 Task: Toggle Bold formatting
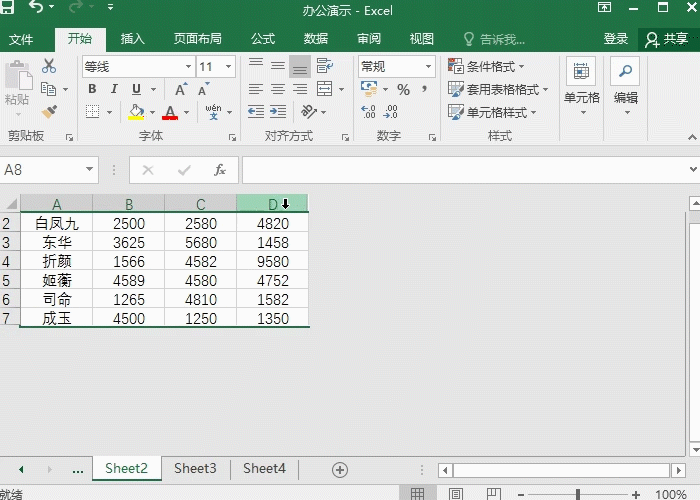click(x=92, y=89)
